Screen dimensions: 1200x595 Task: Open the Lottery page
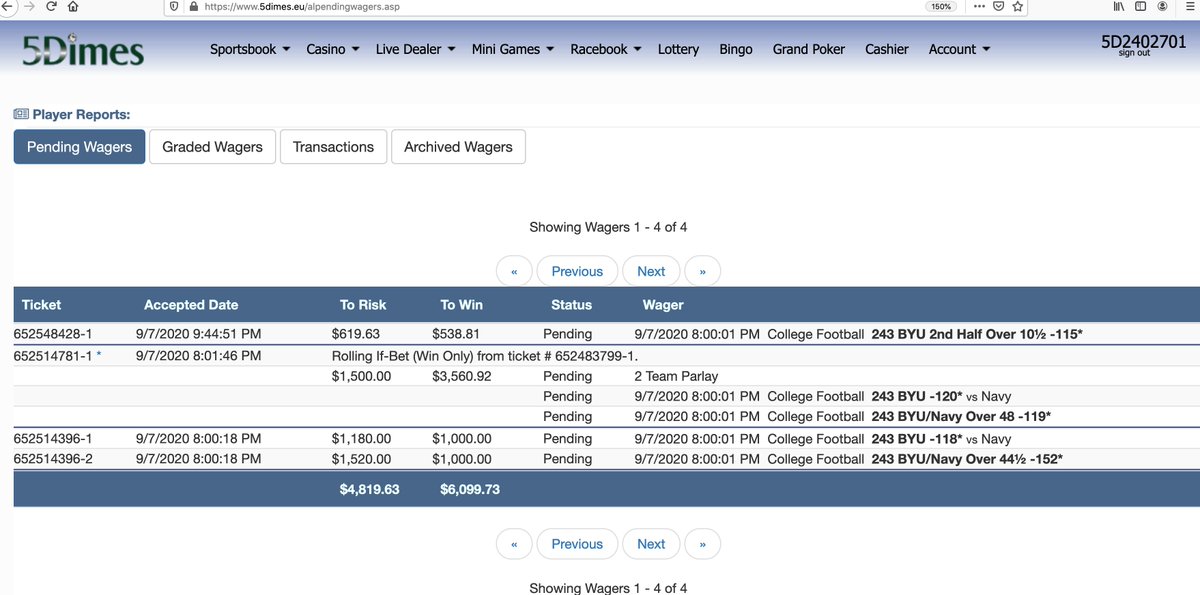coord(678,49)
